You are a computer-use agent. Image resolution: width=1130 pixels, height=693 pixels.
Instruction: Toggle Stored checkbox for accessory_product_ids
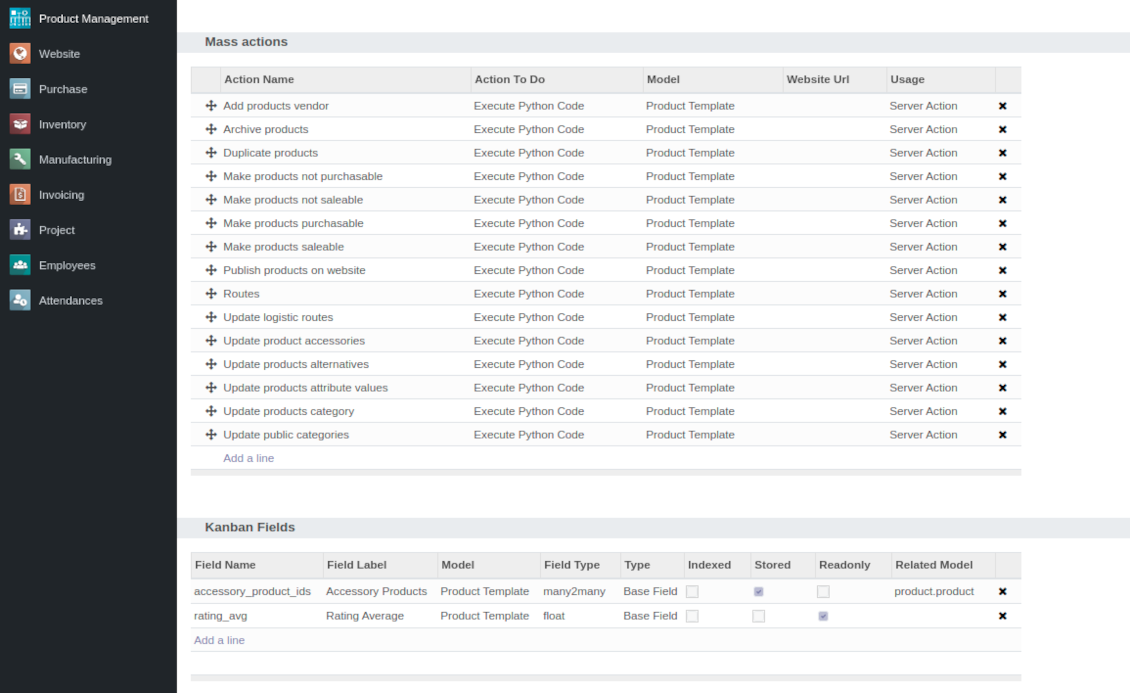(x=758, y=591)
